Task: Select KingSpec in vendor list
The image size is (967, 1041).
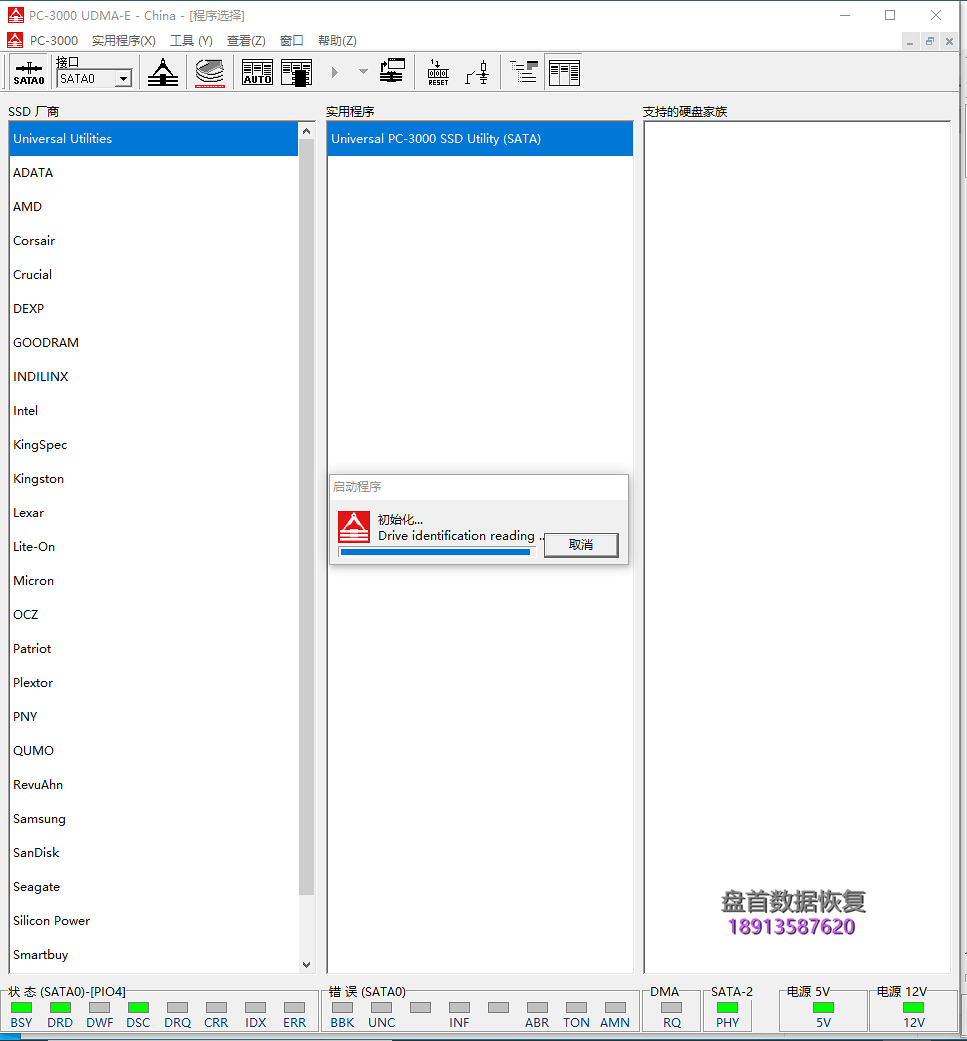Action: click(153, 444)
